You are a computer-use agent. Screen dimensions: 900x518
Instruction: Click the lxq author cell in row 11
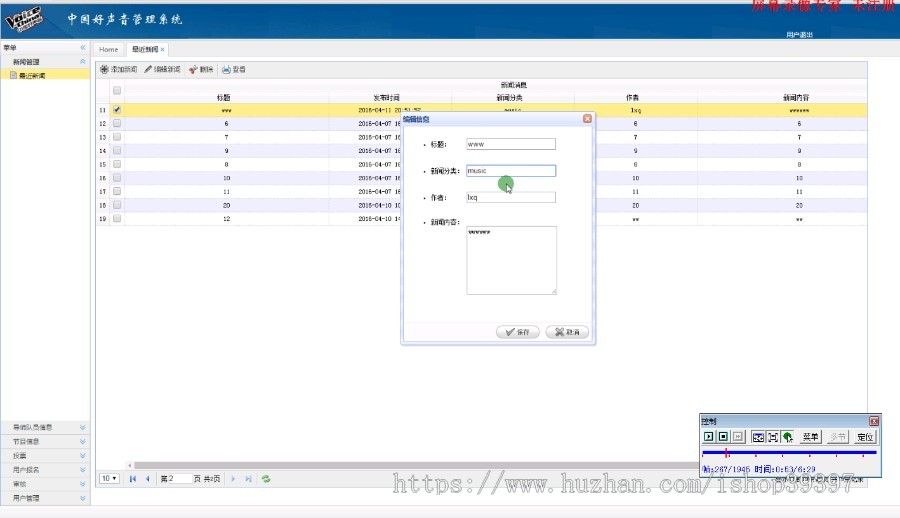click(x=635, y=110)
